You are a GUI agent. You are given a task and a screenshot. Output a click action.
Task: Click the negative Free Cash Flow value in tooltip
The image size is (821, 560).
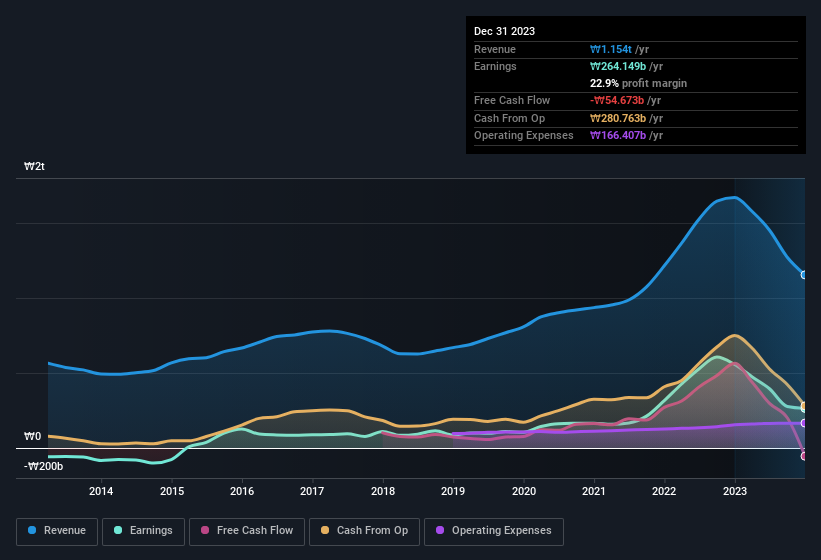[617, 101]
